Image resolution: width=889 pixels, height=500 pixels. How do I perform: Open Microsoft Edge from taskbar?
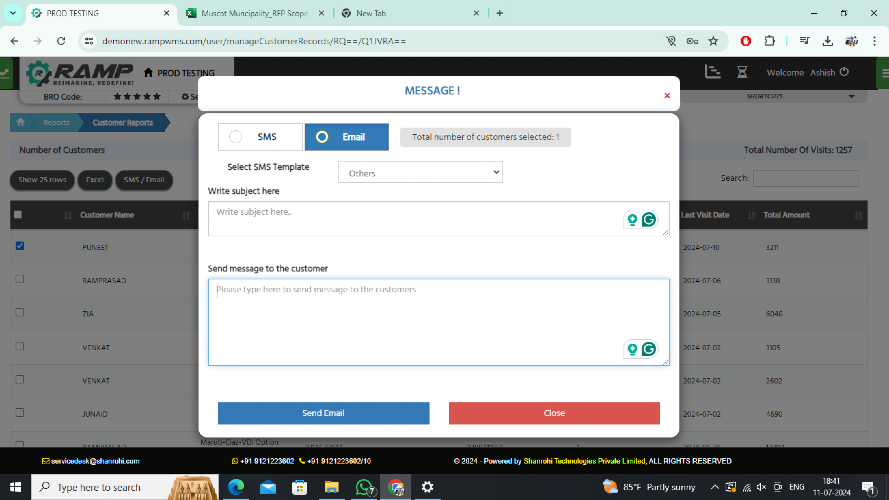click(236, 487)
